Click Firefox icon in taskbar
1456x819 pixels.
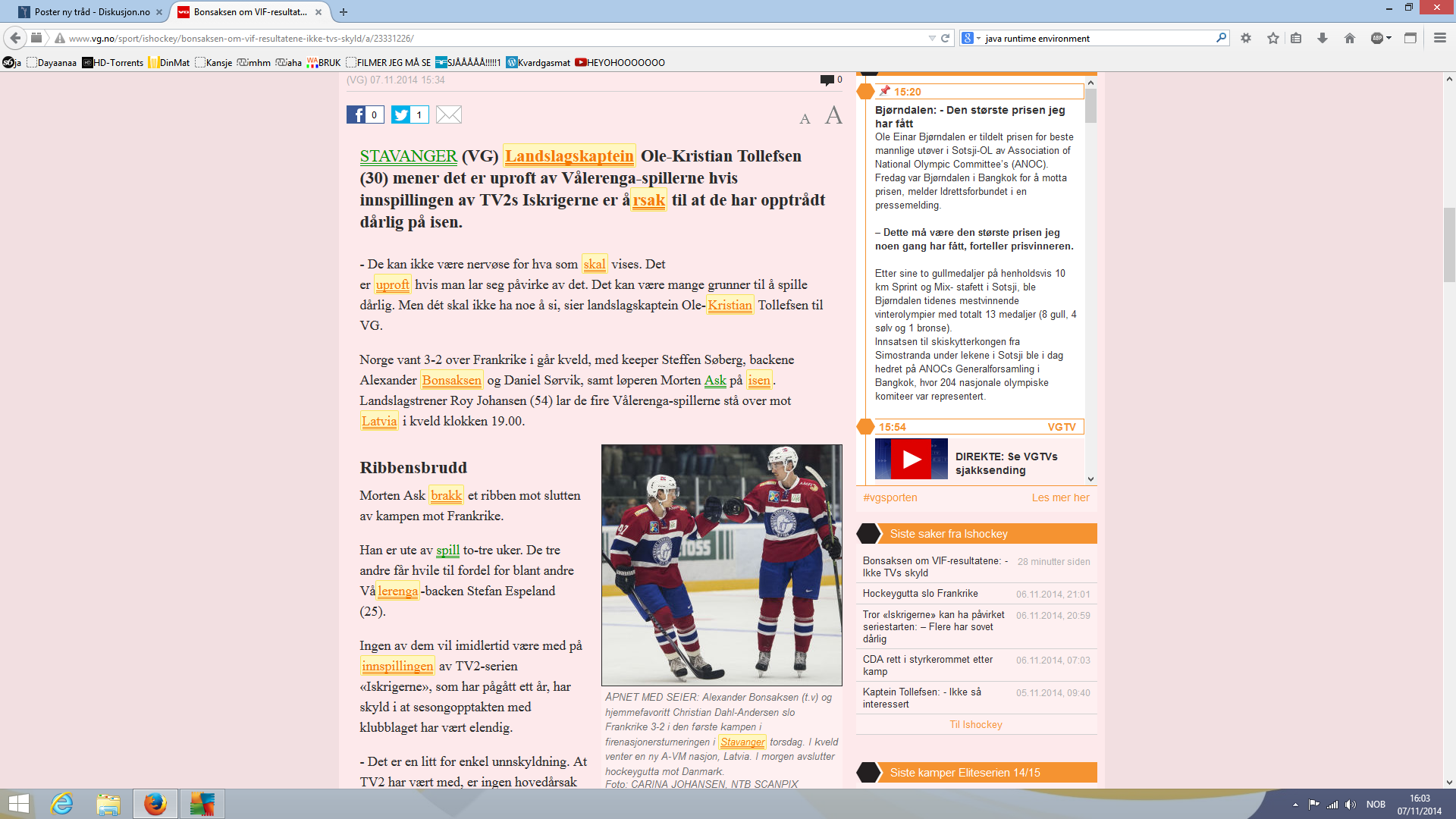(155, 804)
